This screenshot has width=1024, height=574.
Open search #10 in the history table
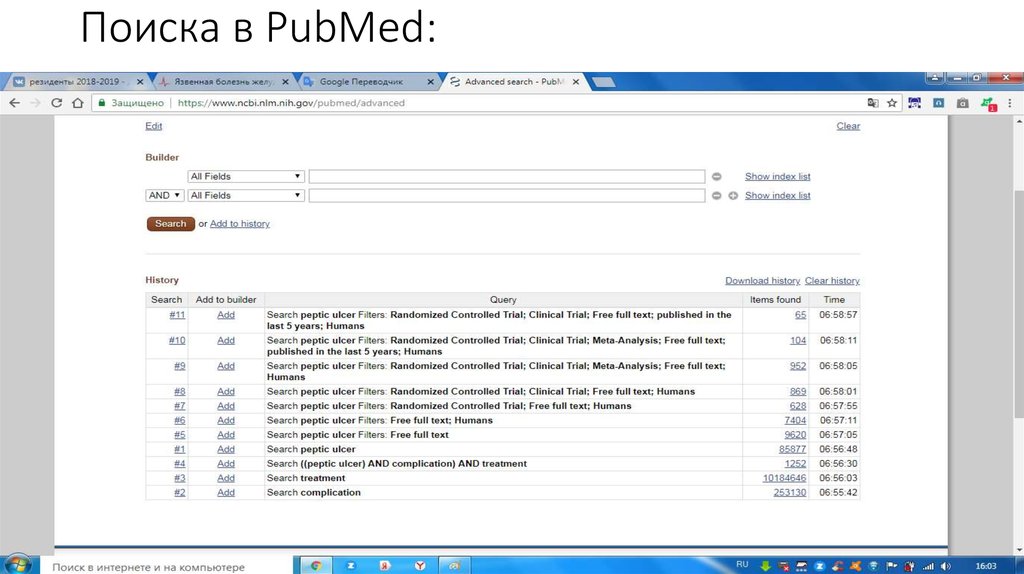tap(177, 340)
